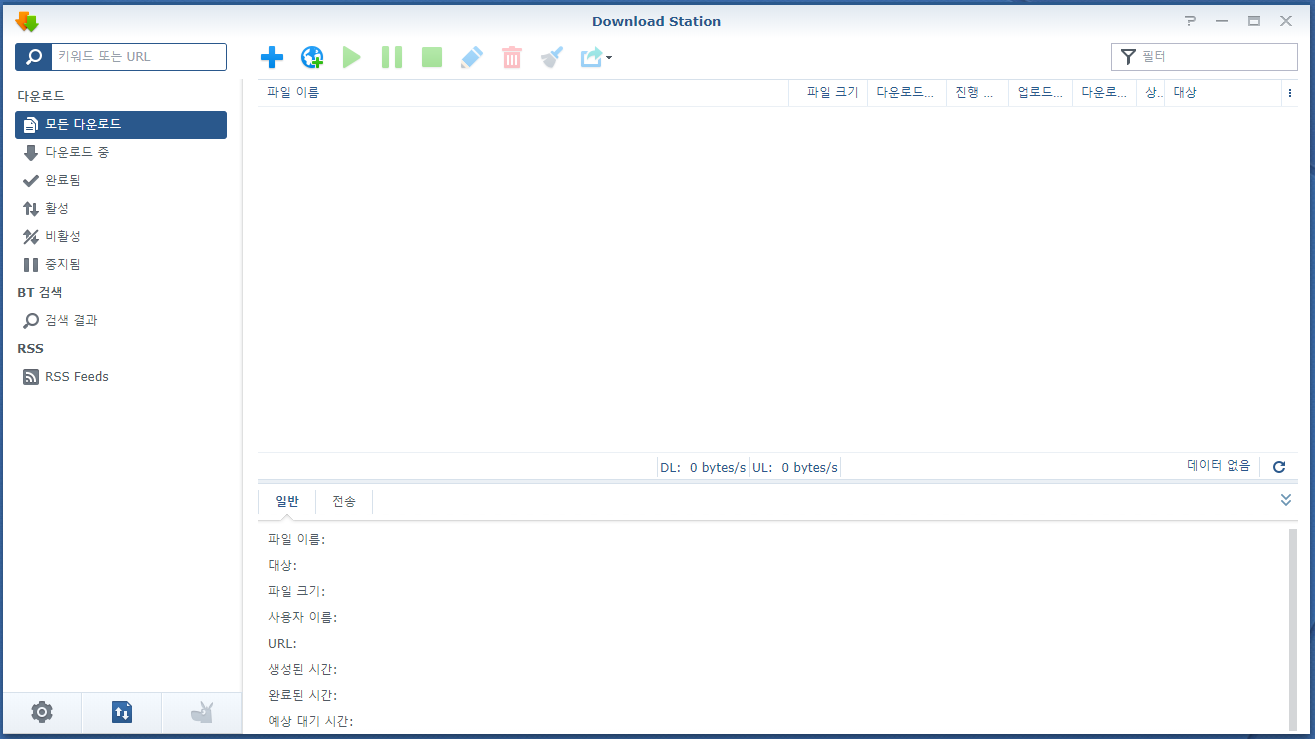Image resolution: width=1315 pixels, height=739 pixels.
Task: Open the share arrow dropdown in toolbar
Action: [x=596, y=57]
